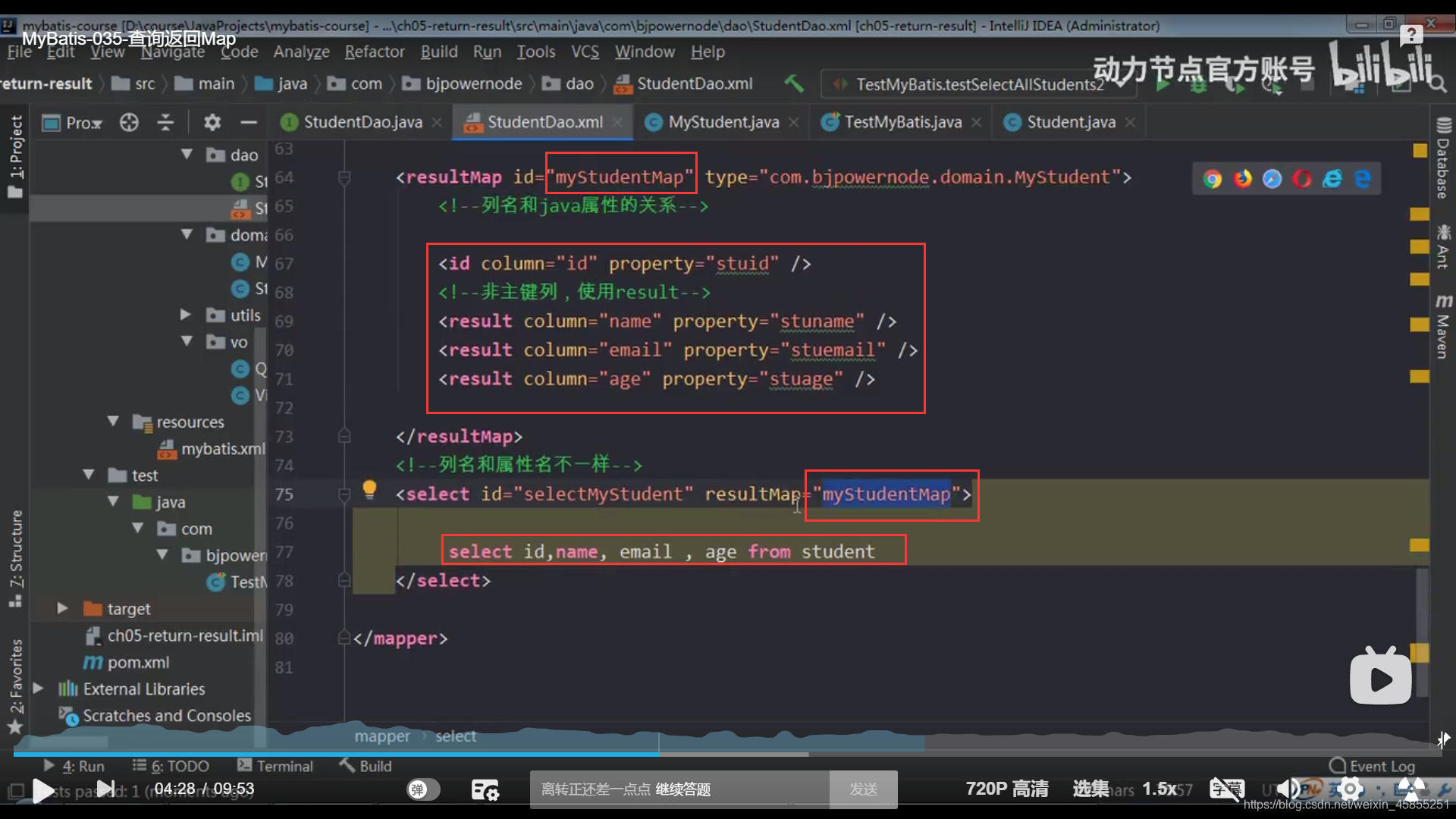Open Project panel settings gear

[212, 122]
